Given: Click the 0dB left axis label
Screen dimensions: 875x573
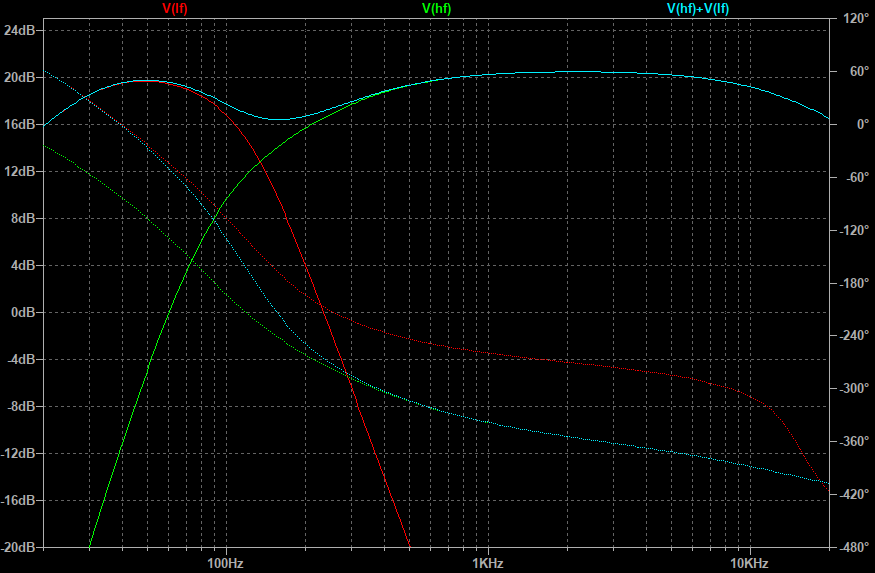Looking at the screenshot, I should point(23,312).
